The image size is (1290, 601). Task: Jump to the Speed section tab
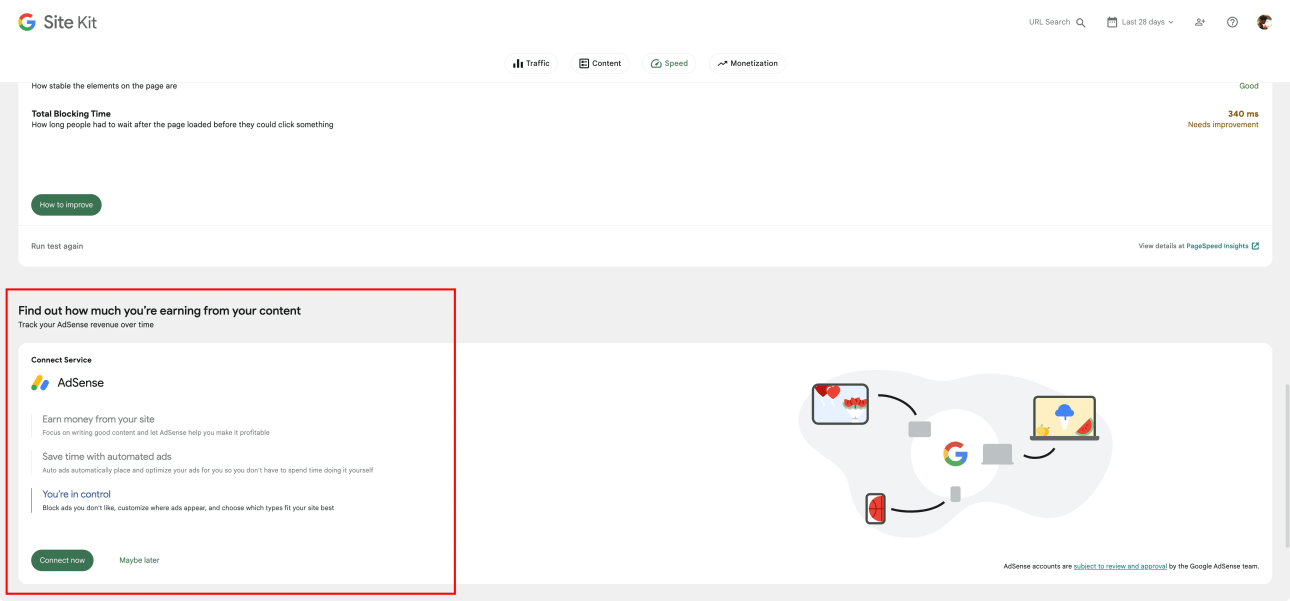(x=669, y=63)
